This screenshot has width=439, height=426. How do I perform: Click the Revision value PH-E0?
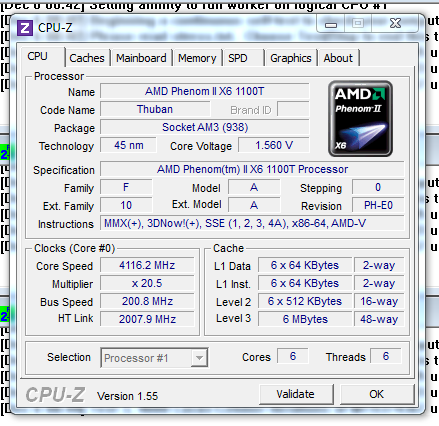378,205
